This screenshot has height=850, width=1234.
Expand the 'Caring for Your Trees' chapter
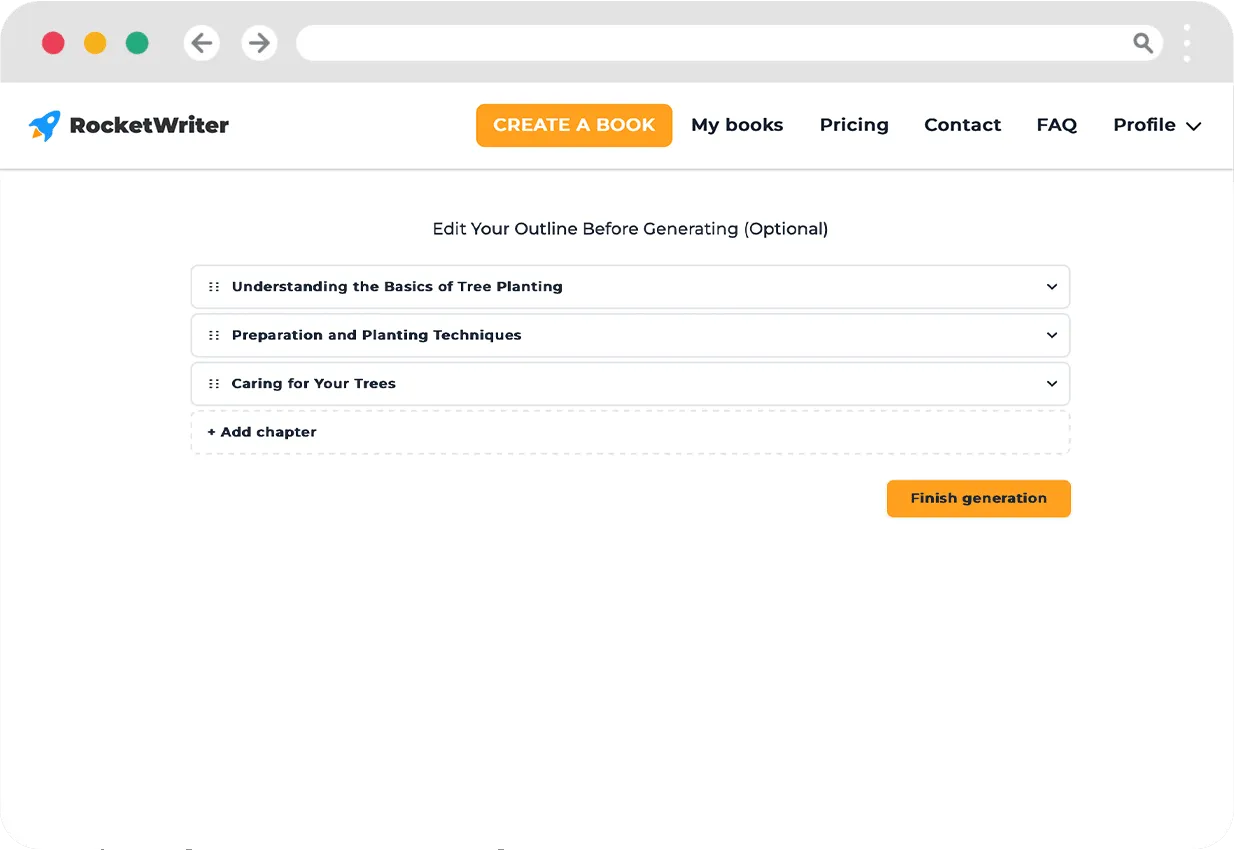(x=1051, y=383)
